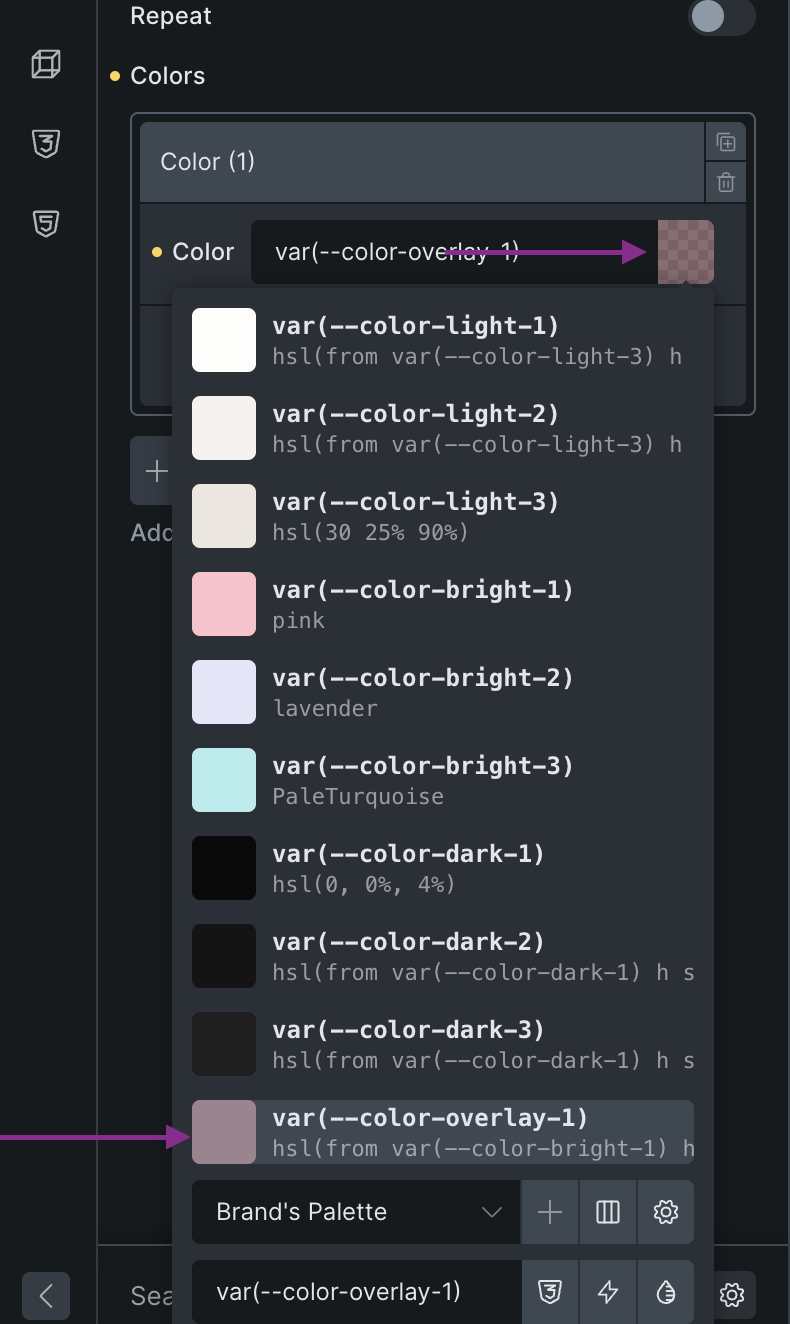790x1324 pixels.
Task: Click the CSS3 icon beside color input
Action: pos(550,1292)
